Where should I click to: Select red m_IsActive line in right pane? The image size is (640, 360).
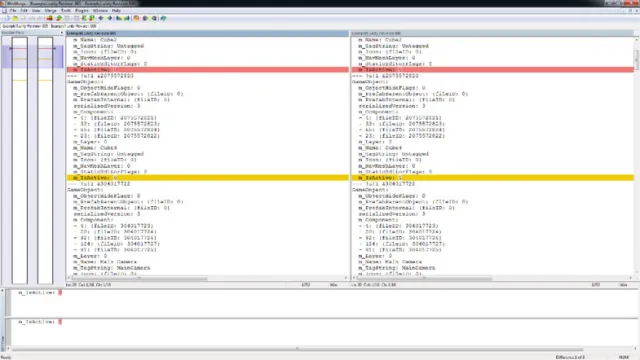(x=492, y=70)
